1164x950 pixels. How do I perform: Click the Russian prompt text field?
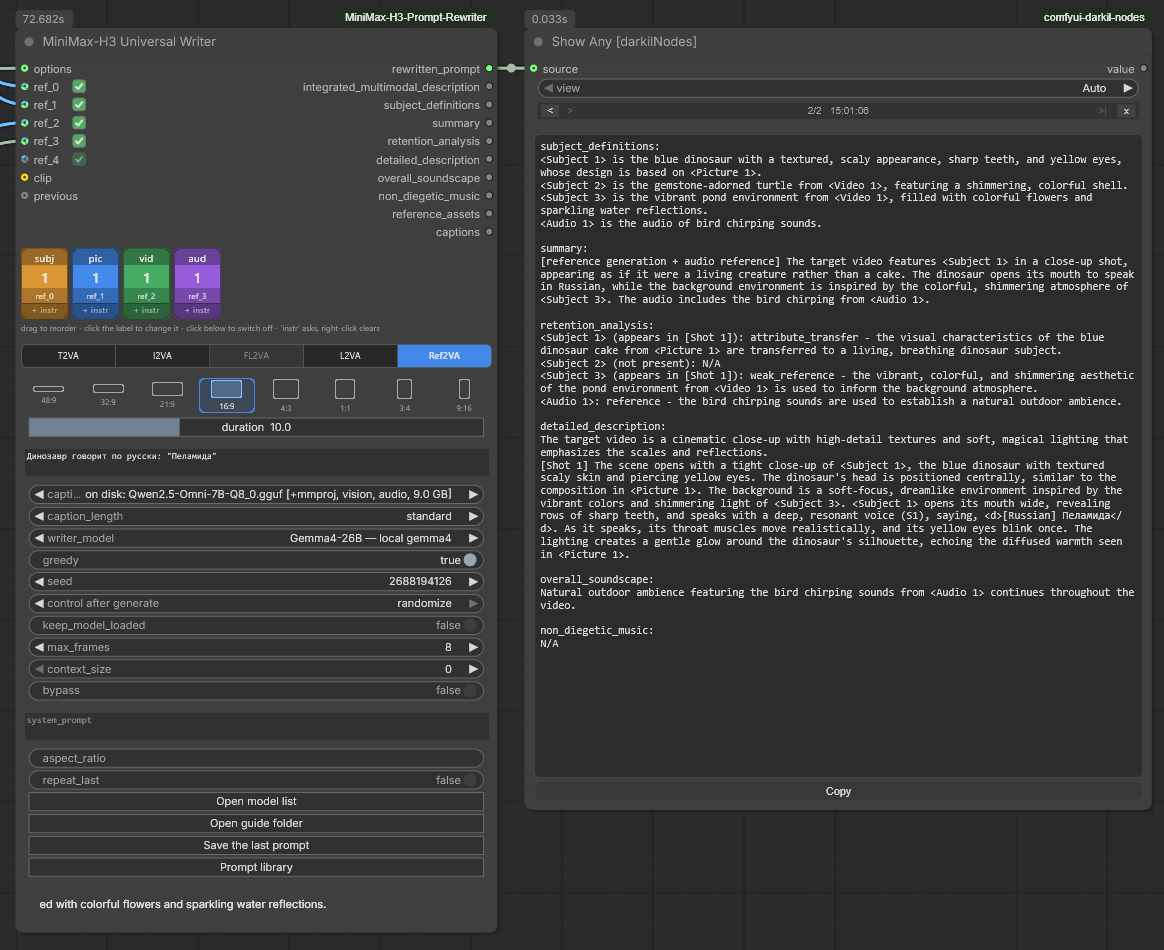[x=257, y=462]
